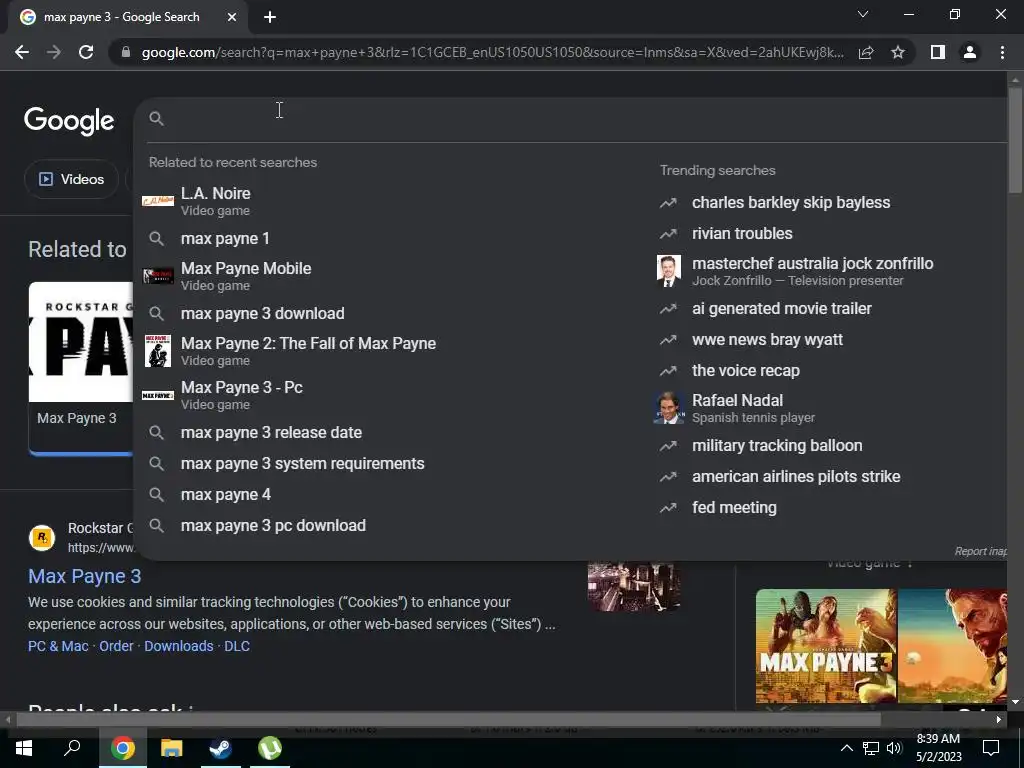Open the notification center icon
1024x768 pixels.
991,748
